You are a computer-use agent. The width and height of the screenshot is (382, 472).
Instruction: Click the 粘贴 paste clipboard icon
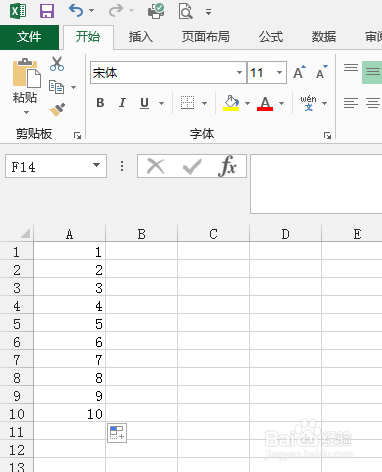[27, 73]
